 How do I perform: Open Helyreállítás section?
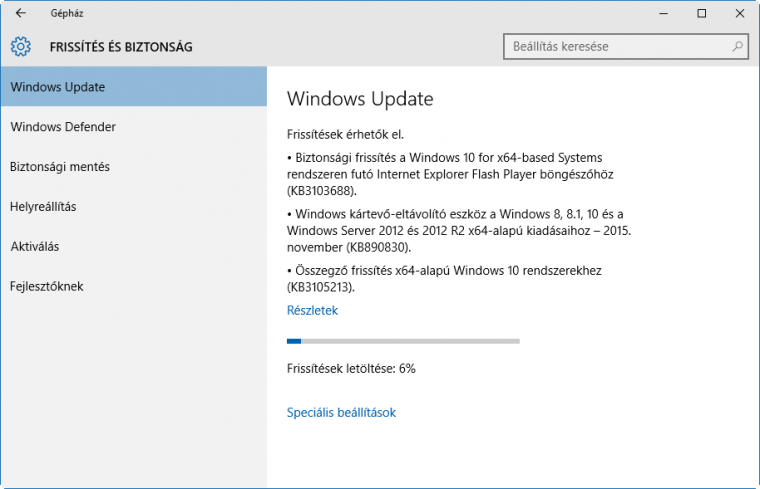[134, 206]
